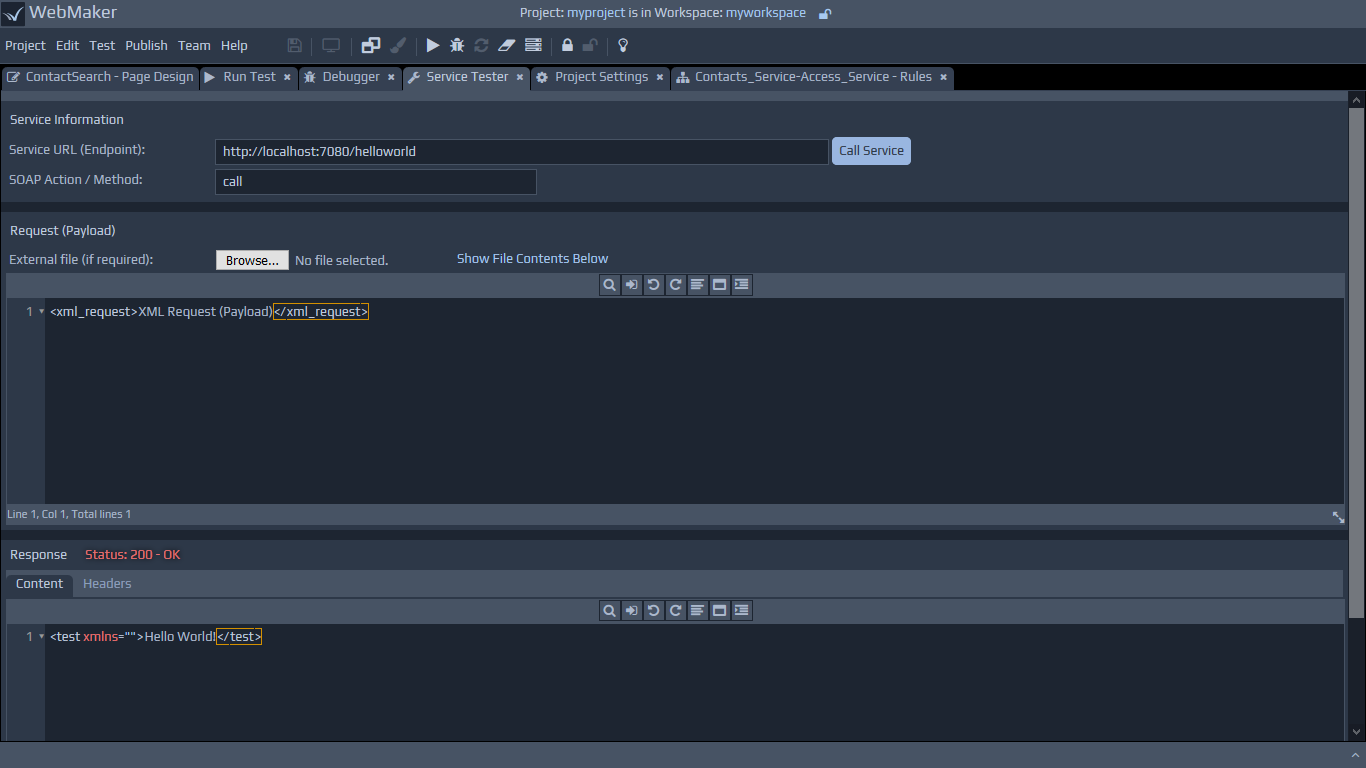Click redo icon in response editor toolbar
The width and height of the screenshot is (1366, 768).
click(x=675, y=611)
